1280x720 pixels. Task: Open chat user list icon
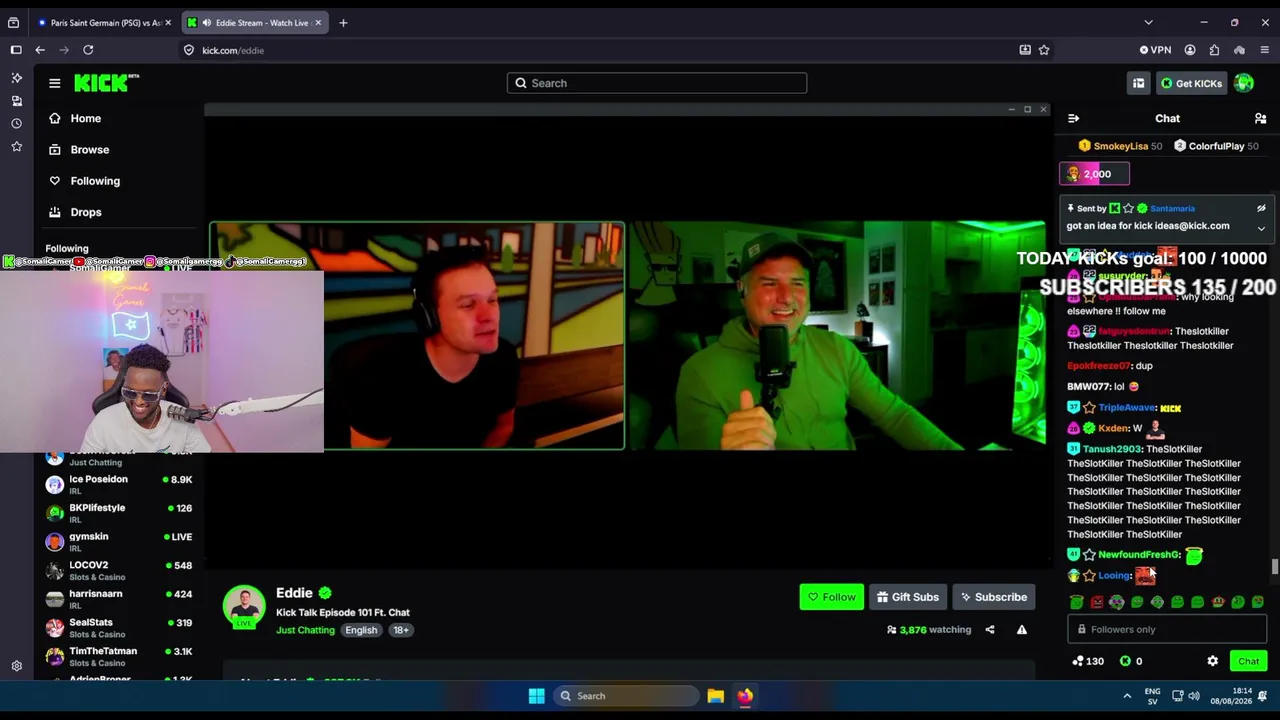tap(1260, 118)
